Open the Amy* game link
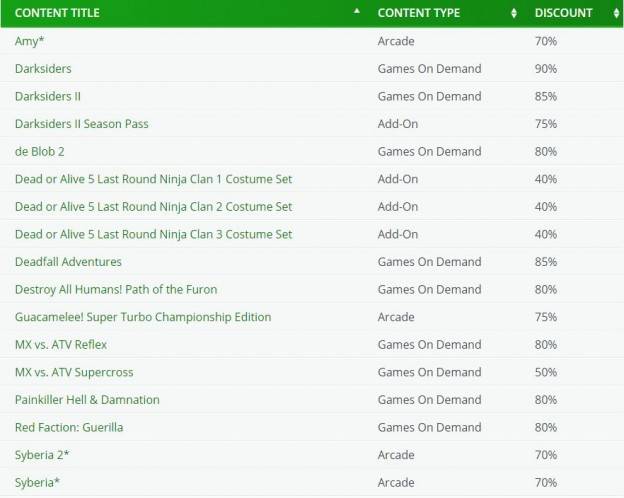The image size is (624, 498). (x=29, y=41)
